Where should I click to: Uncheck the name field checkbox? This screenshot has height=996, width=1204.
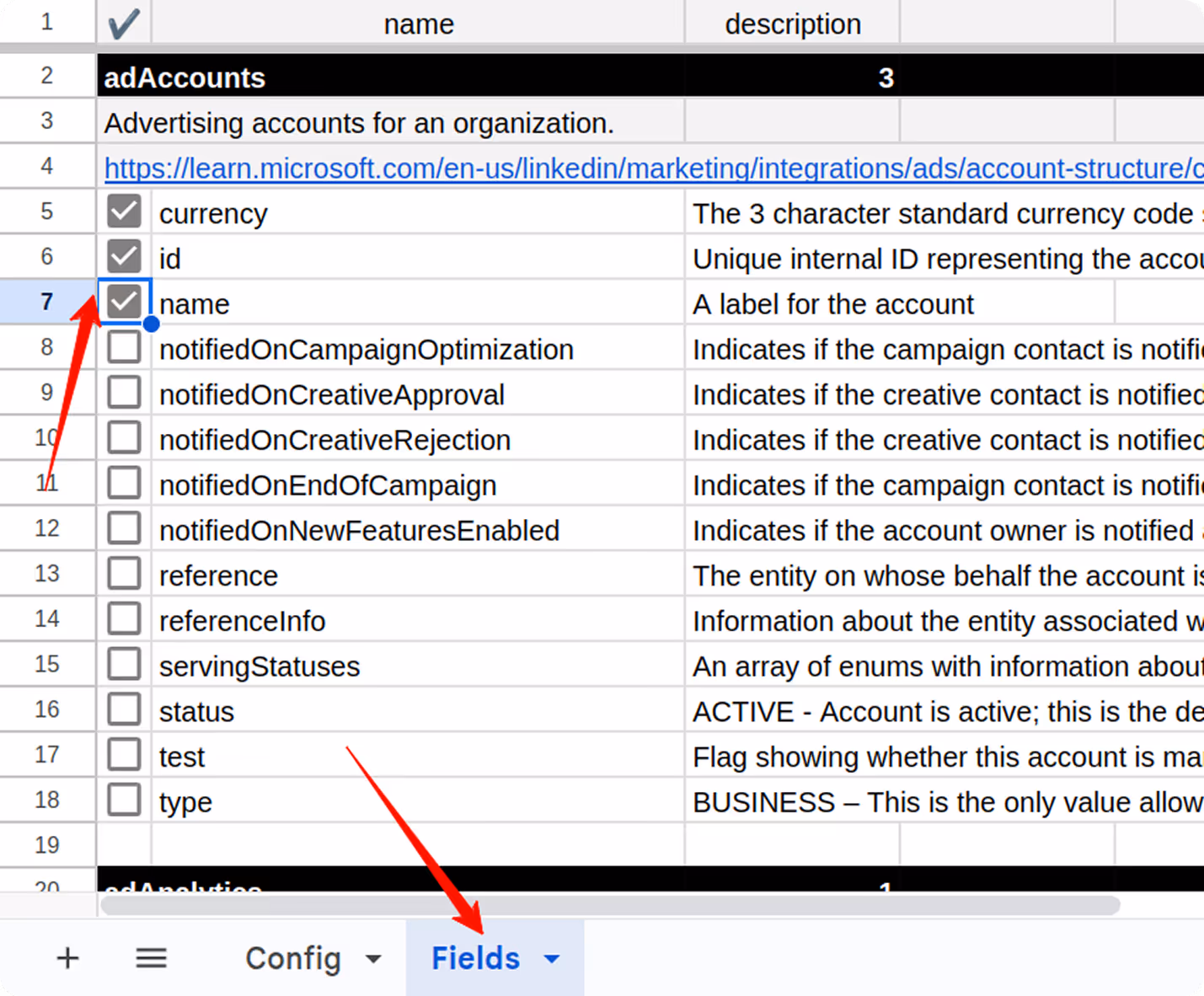(x=123, y=301)
